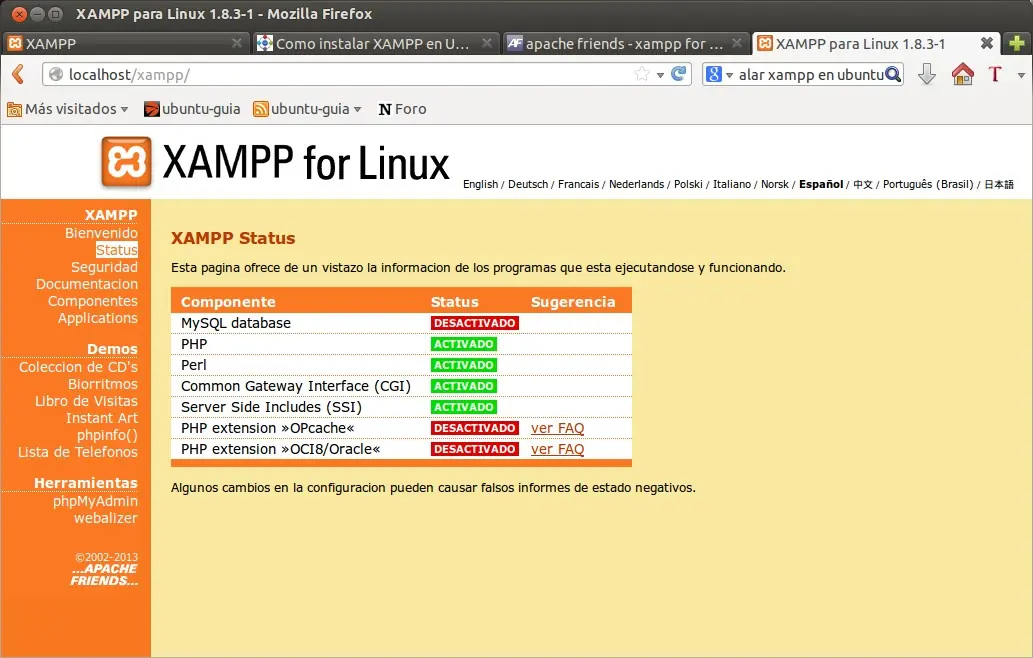Viewport: 1033px width, 658px height.
Task: Open the Foro bookmark
Action: (x=402, y=109)
